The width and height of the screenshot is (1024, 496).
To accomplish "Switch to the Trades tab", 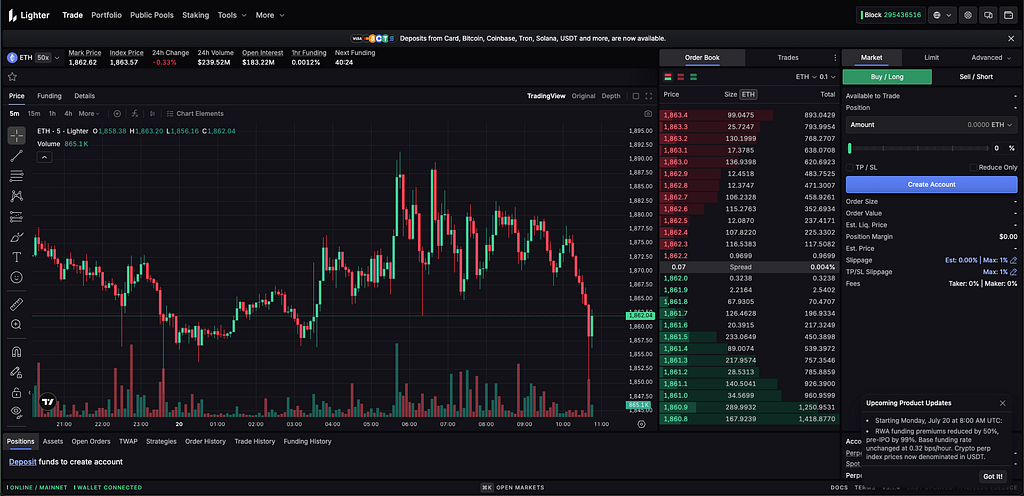I will click(x=788, y=57).
